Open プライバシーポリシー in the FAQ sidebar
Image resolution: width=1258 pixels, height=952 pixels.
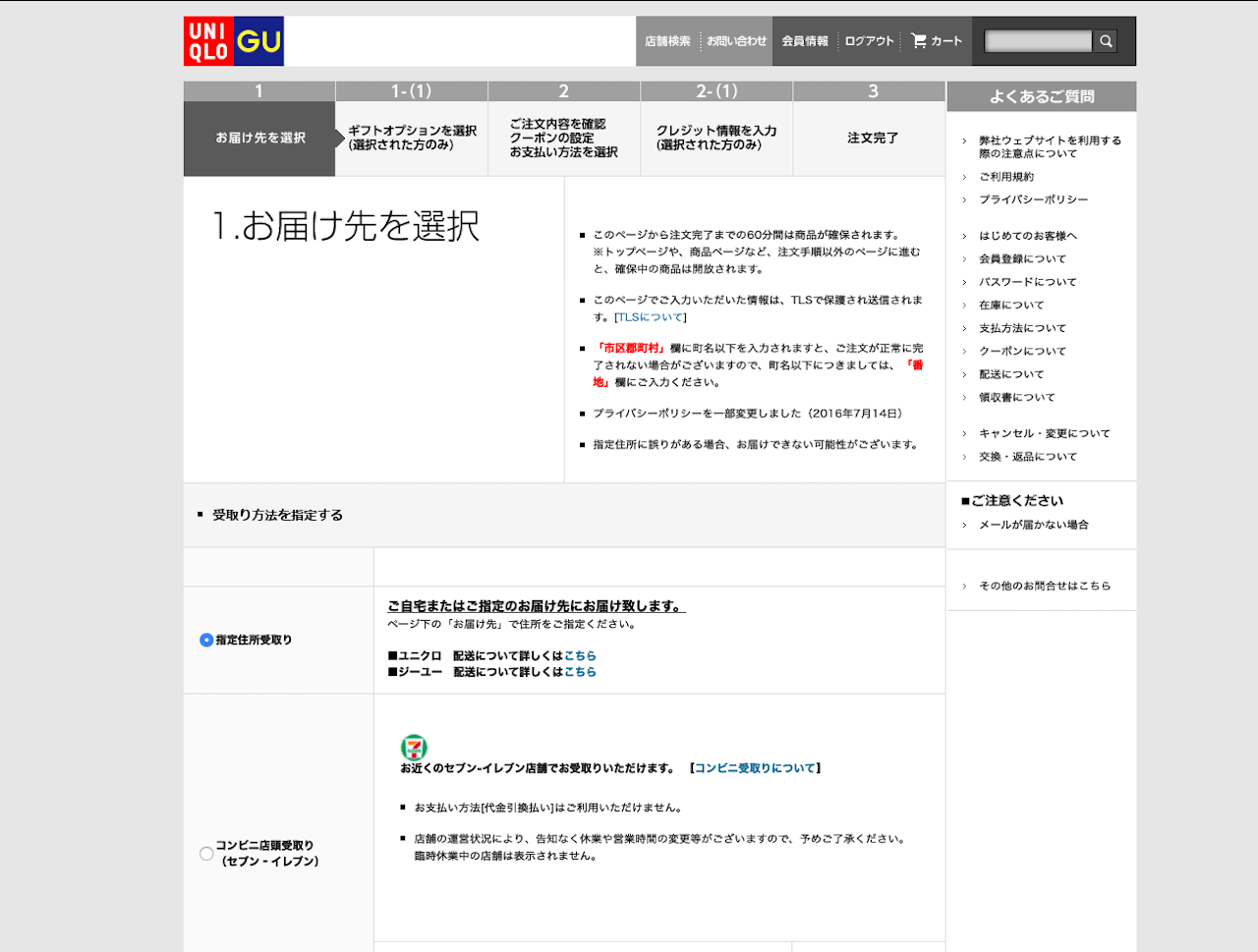[1033, 199]
